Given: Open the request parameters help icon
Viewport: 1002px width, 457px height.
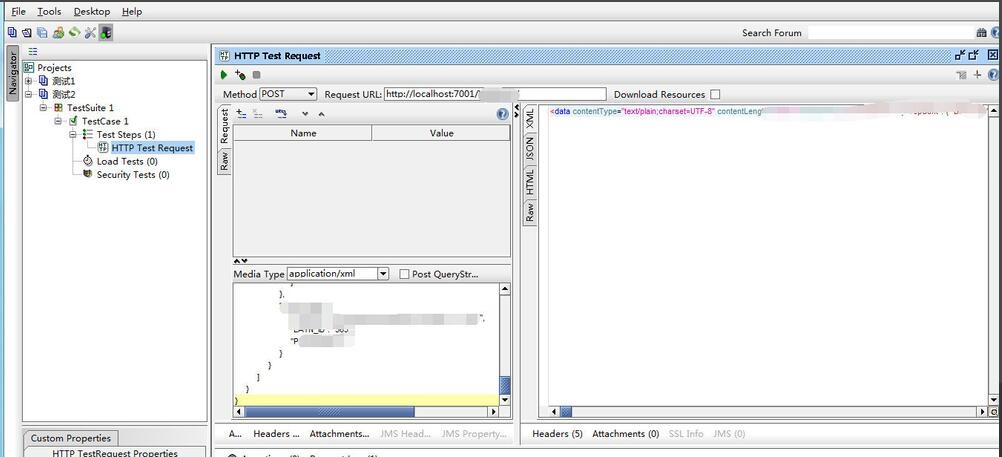Looking at the screenshot, I should click(503, 114).
